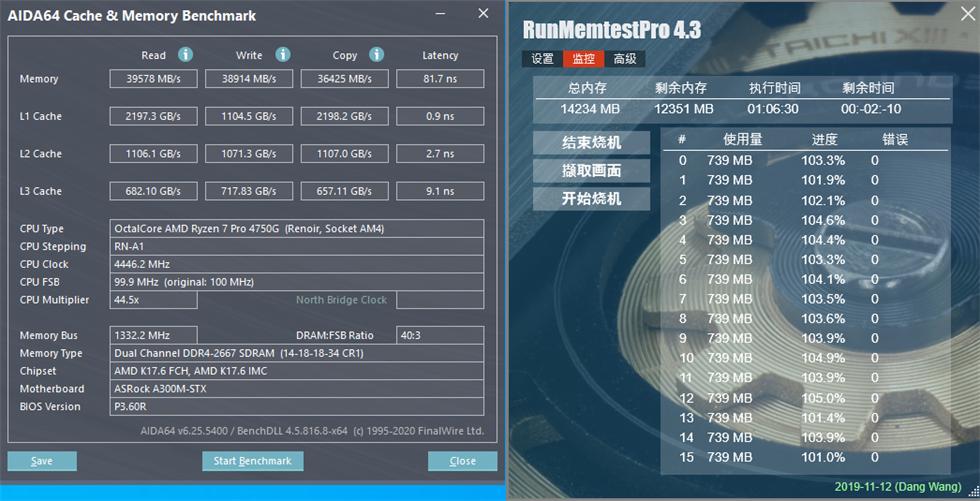Minimize the AIDA64 benchmark window

click(441, 13)
